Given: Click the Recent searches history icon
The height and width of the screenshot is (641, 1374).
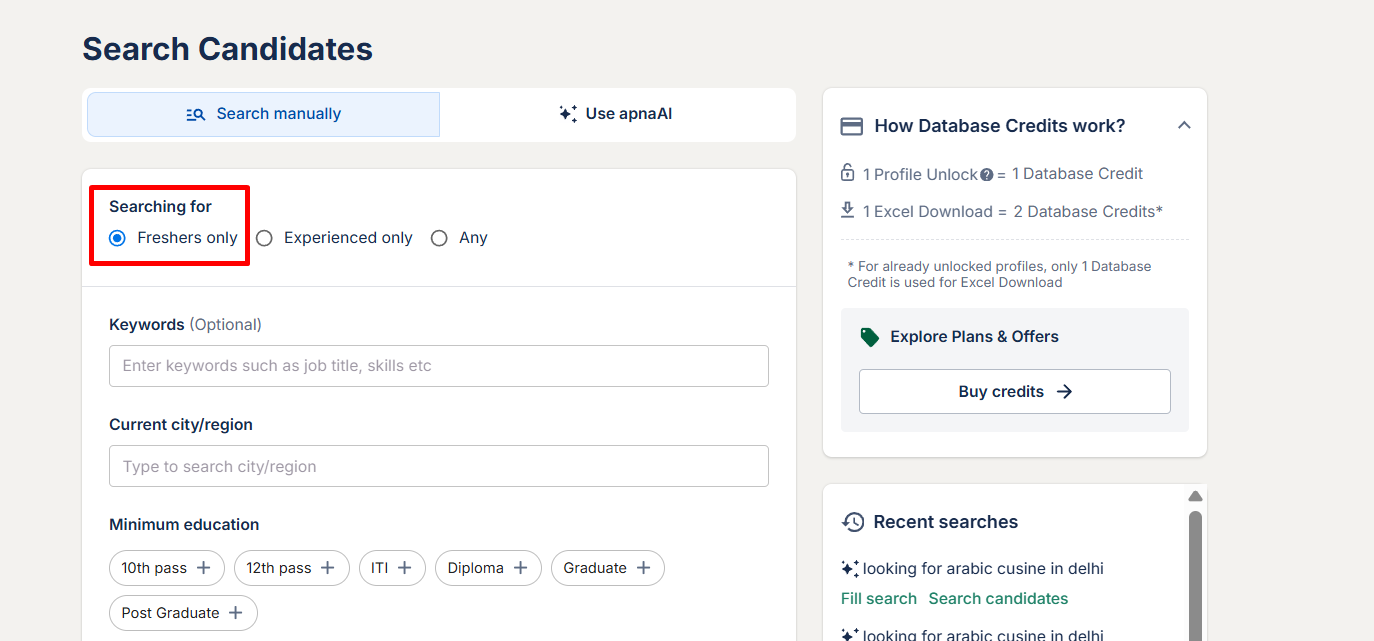Looking at the screenshot, I should [x=853, y=522].
